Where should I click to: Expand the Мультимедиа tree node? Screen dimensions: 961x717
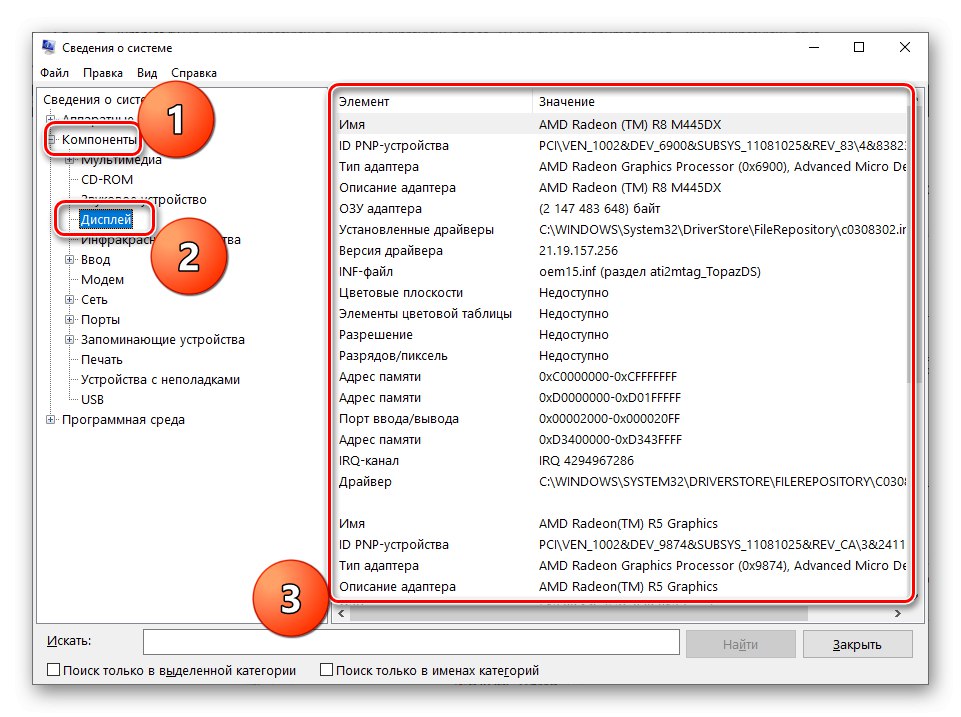[70, 160]
